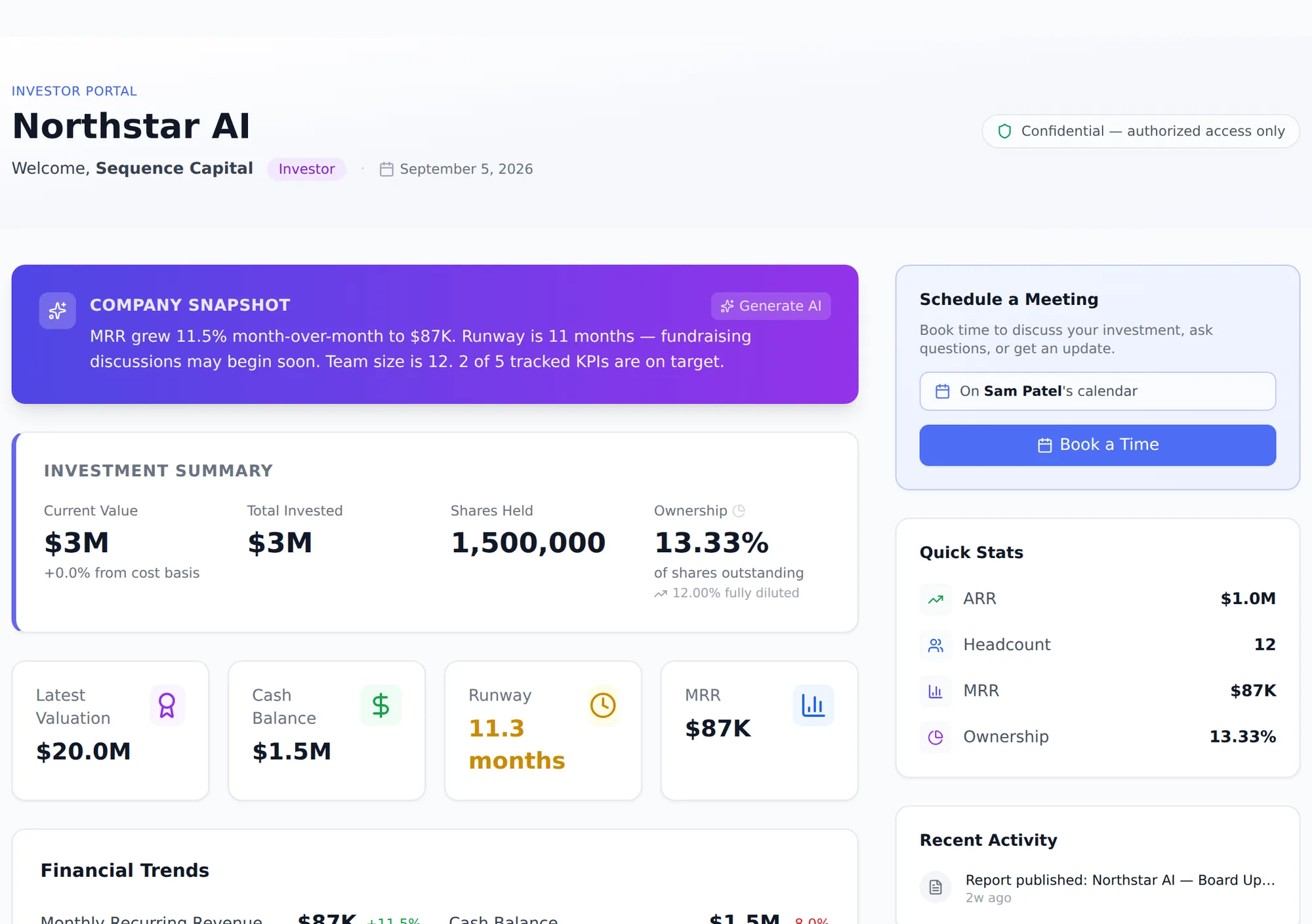Click the Ownership pie icon in Quick Stats
Screen dimensions: 1312x924
935,737
